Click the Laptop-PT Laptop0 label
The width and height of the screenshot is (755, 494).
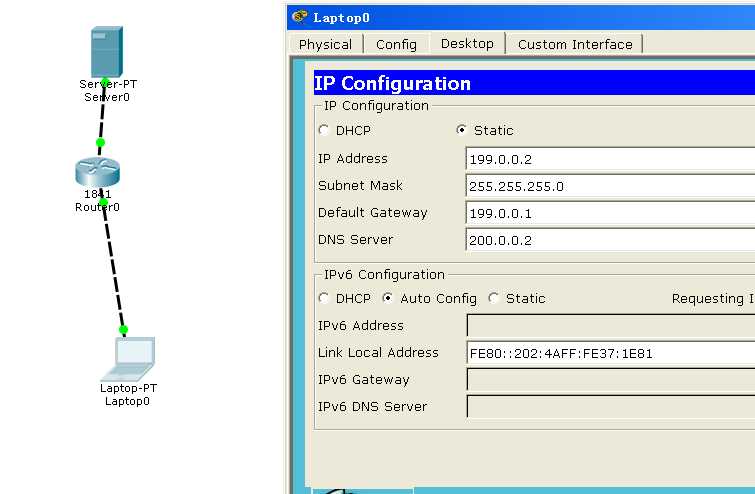click(128, 394)
